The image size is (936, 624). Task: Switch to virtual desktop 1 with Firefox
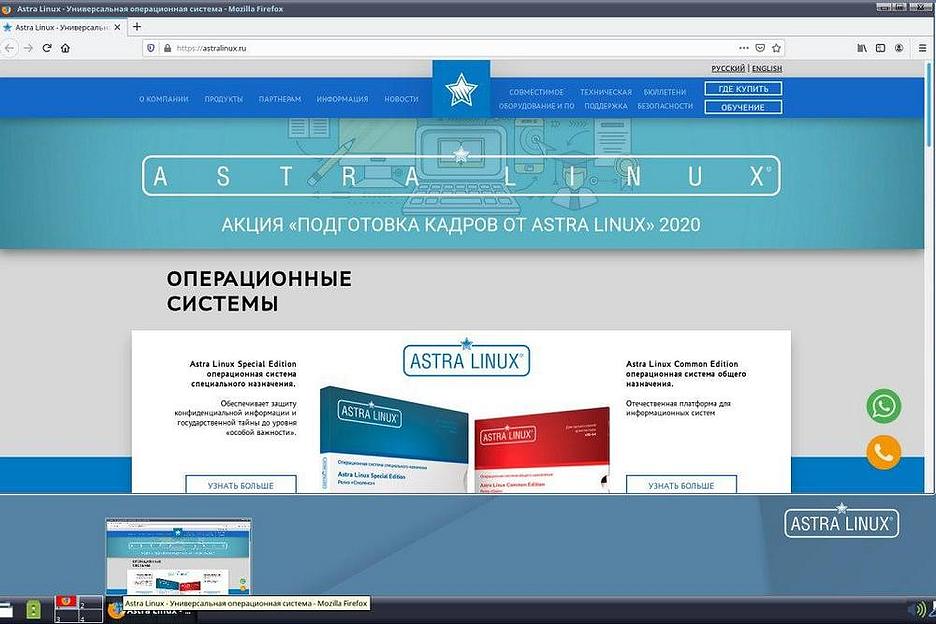tap(67, 603)
